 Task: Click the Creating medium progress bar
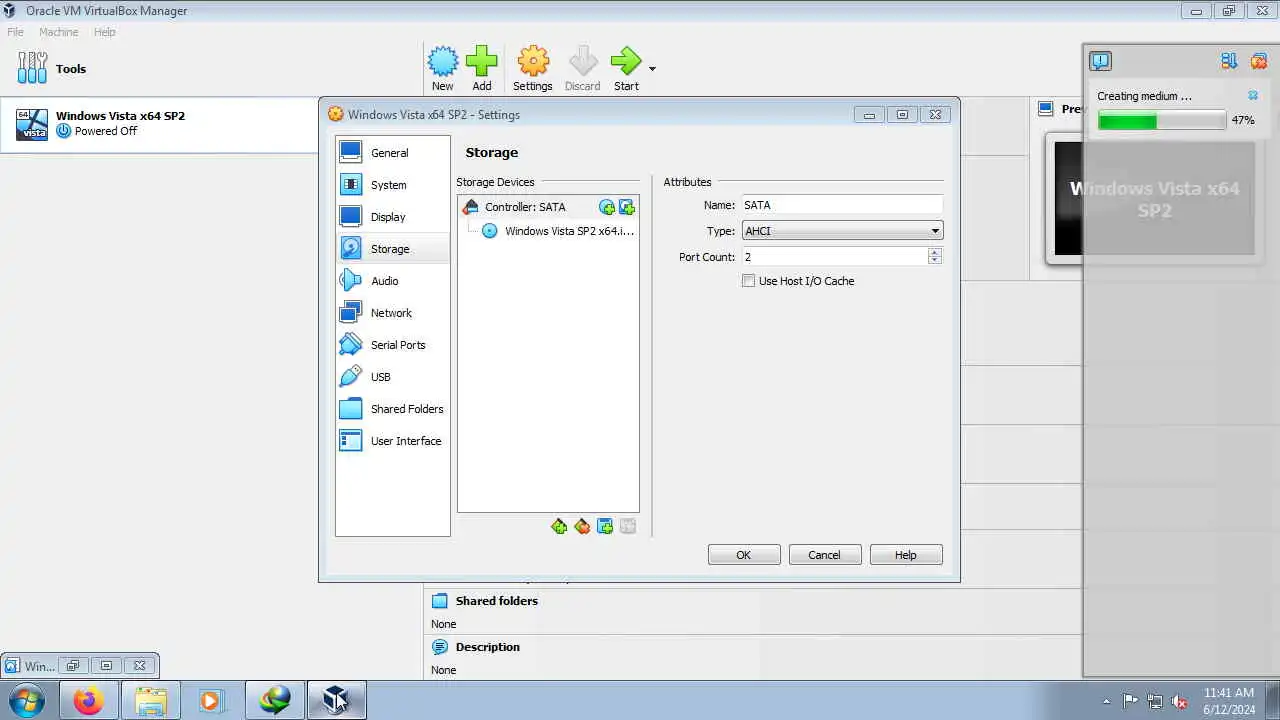pos(1162,121)
